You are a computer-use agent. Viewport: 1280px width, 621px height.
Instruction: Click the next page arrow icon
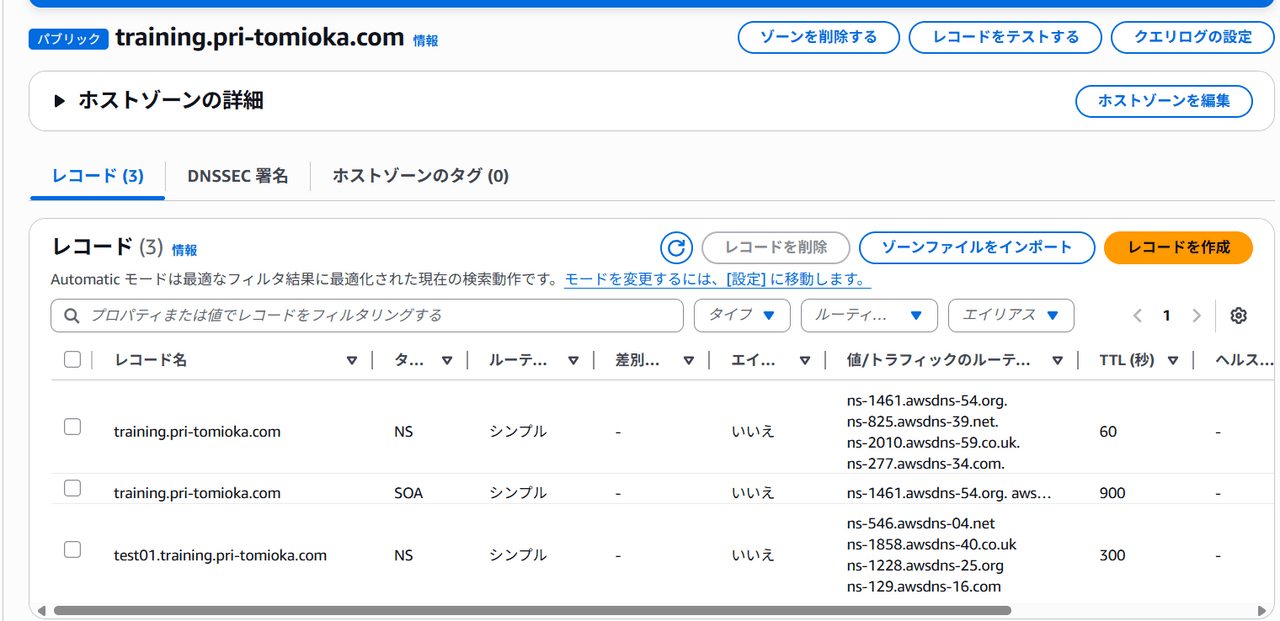click(x=1196, y=316)
